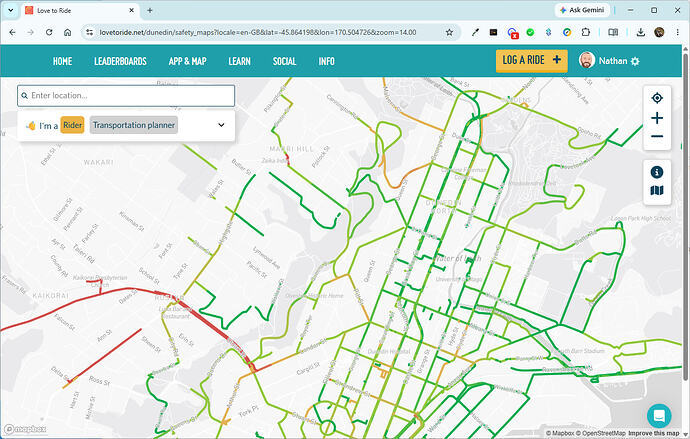Image resolution: width=690 pixels, height=439 pixels.
Task: Click the settings gear beside Nathan
Action: [635, 62]
